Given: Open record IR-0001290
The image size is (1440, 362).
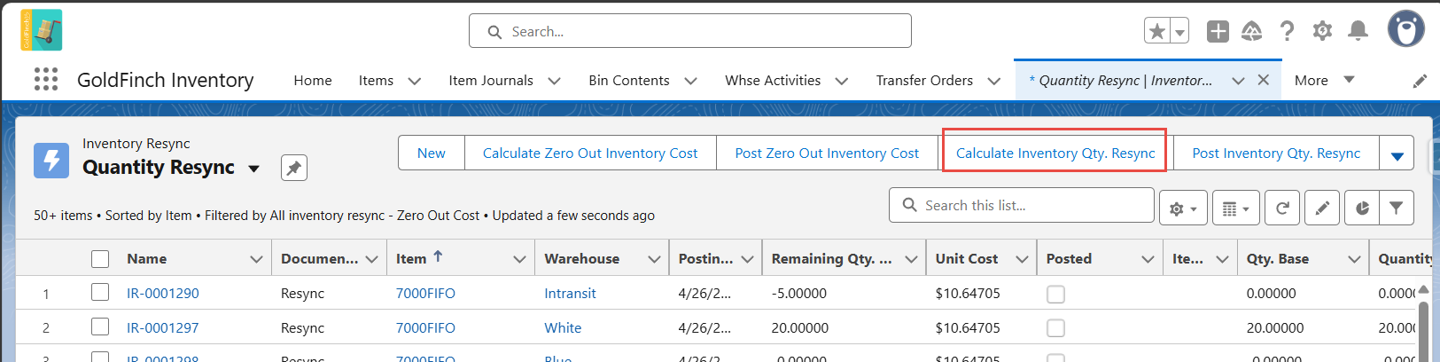Looking at the screenshot, I should click(x=163, y=294).
